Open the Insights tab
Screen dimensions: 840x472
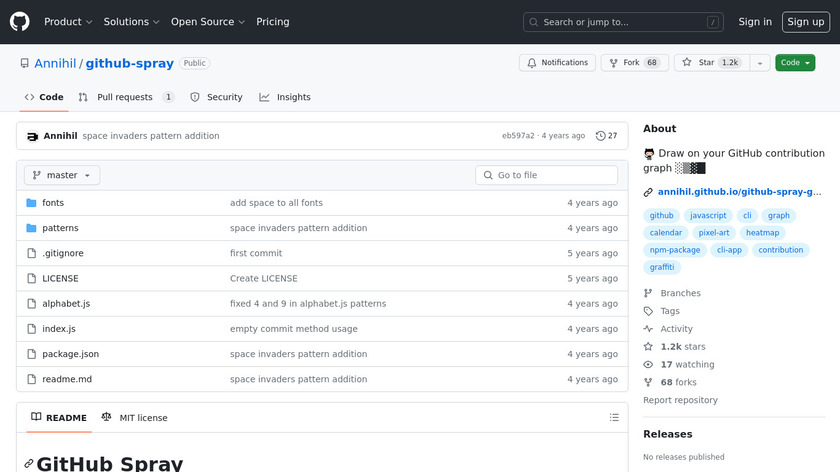coord(285,97)
